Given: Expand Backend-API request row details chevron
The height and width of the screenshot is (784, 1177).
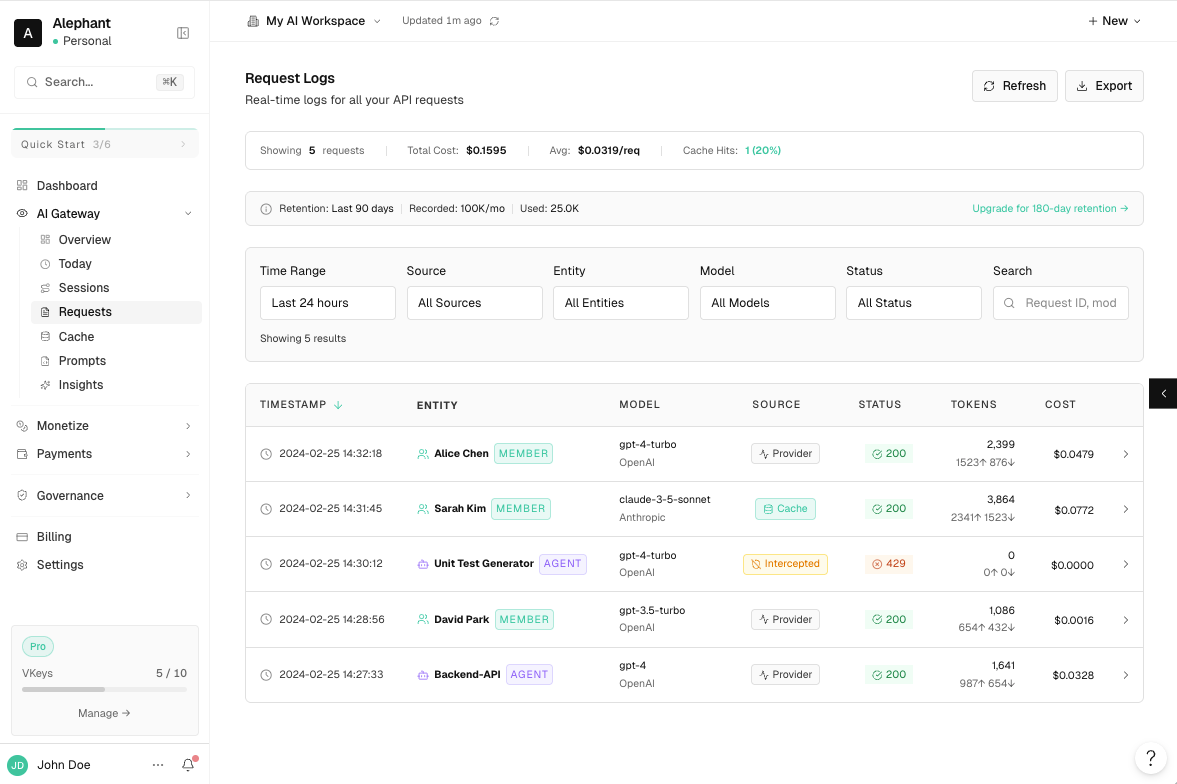Looking at the screenshot, I should pos(1125,675).
